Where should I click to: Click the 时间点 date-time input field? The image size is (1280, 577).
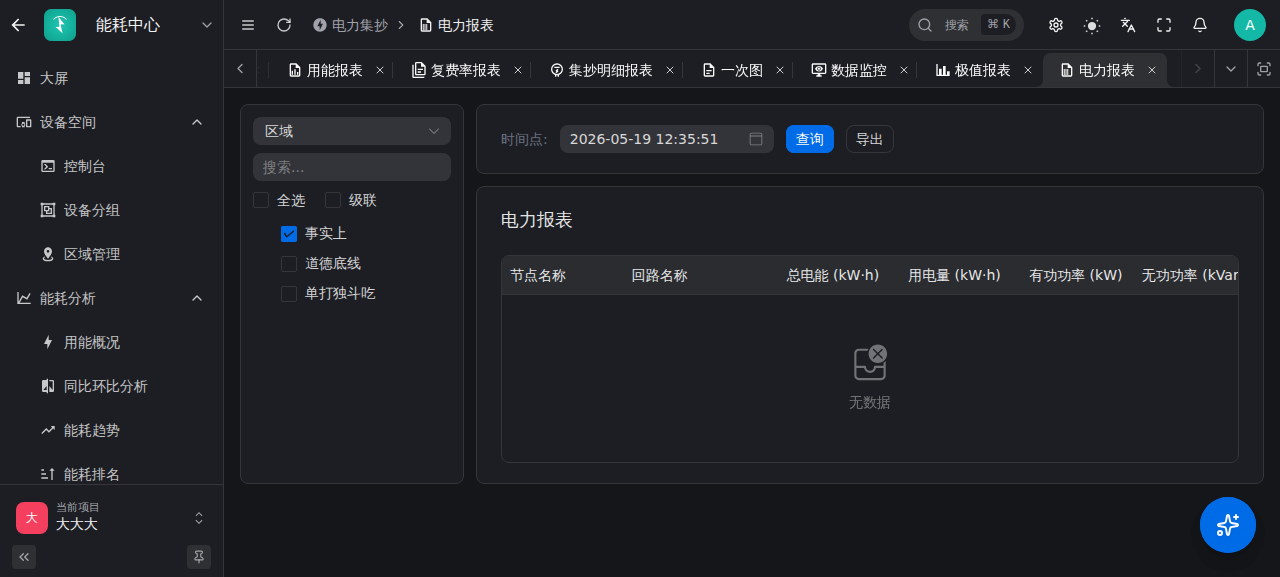click(667, 139)
